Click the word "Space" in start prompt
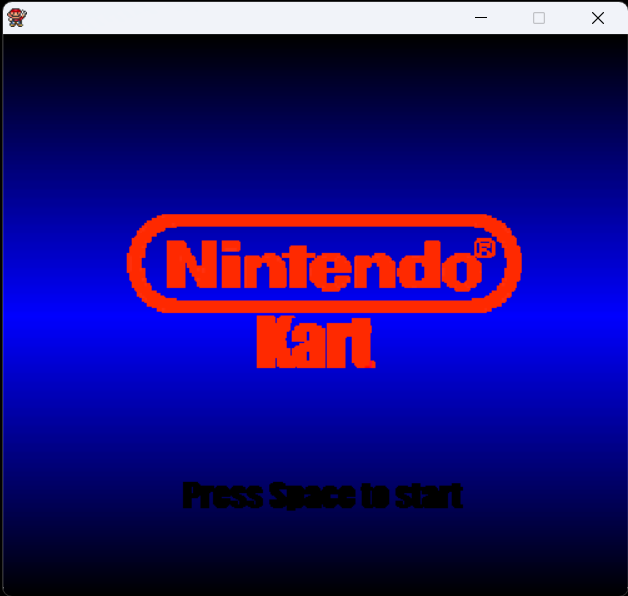Viewport: 628px width, 596px height. tap(313, 495)
